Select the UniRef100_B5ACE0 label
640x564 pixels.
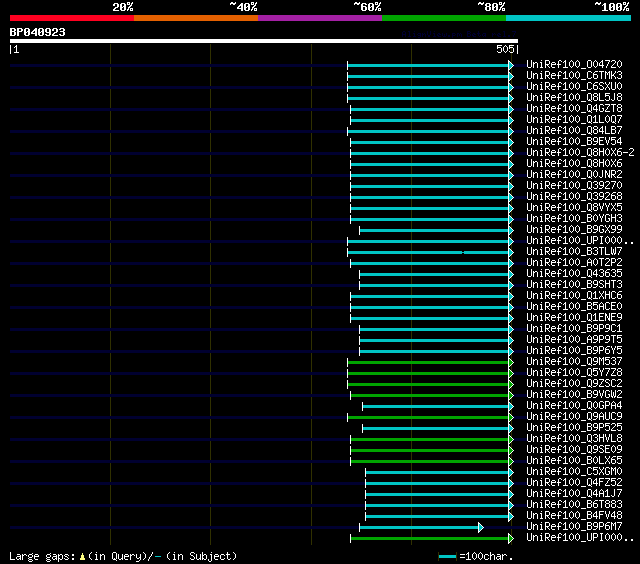574,307
